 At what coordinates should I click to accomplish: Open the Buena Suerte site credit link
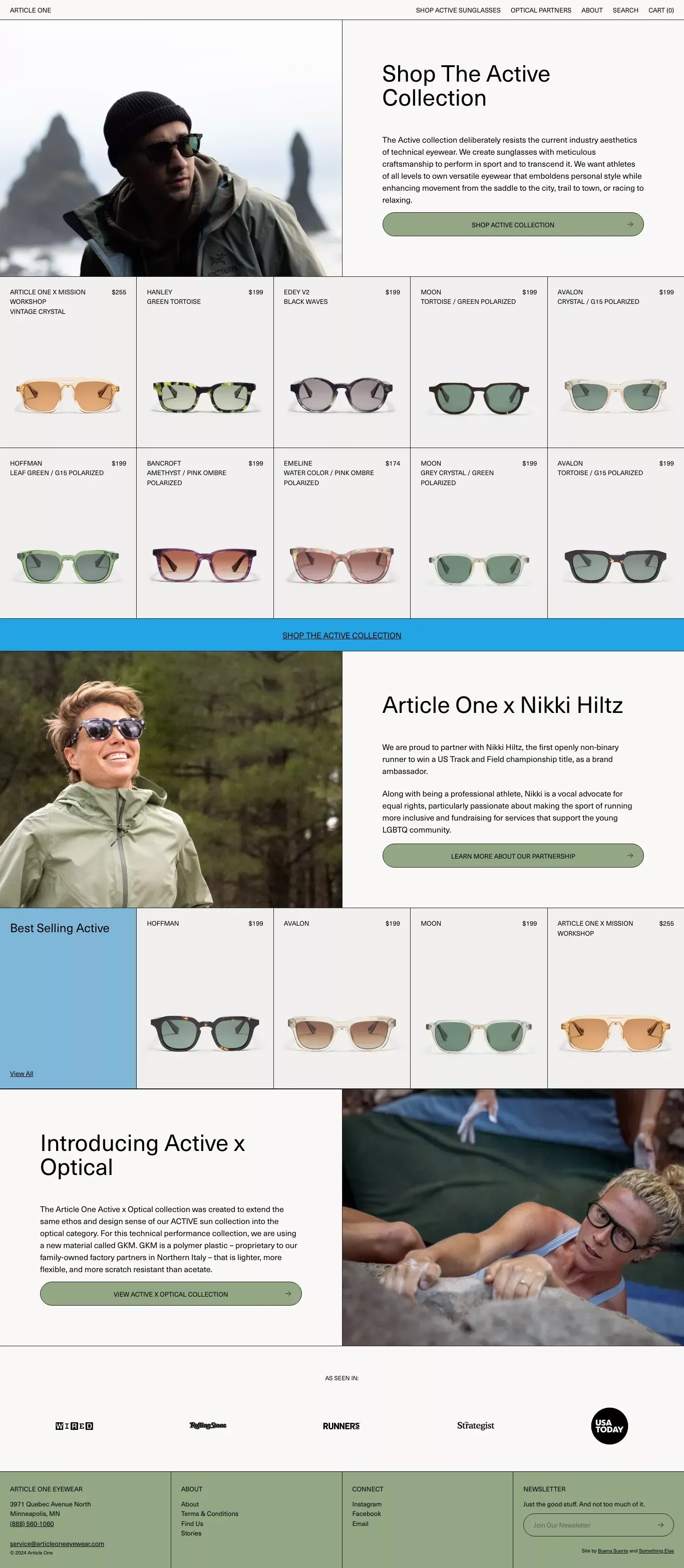click(613, 1551)
